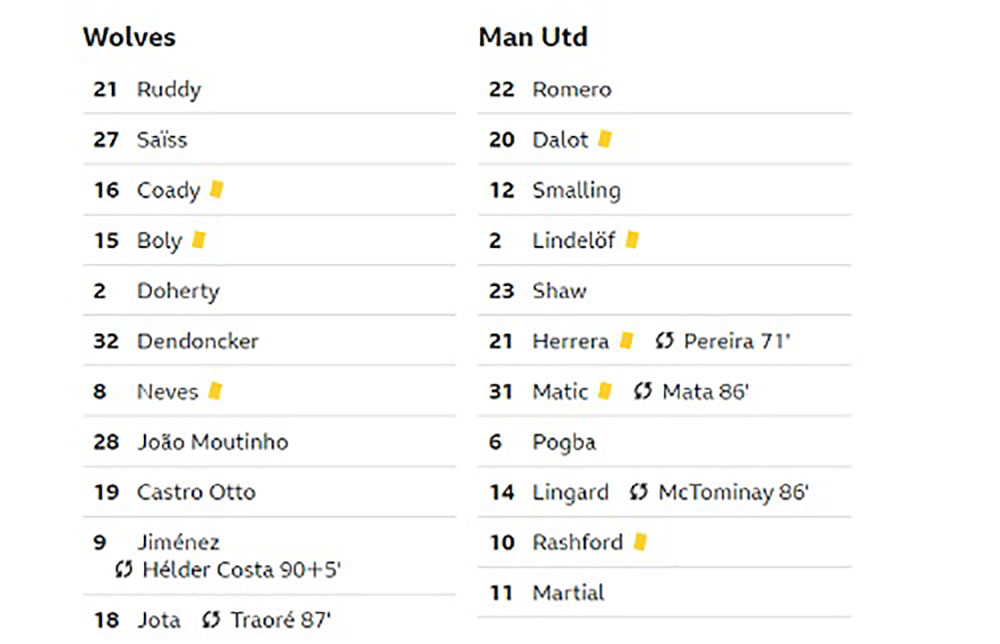Click the substitution icon before Hélder Costa
The height and width of the screenshot is (644, 1000).
(124, 569)
